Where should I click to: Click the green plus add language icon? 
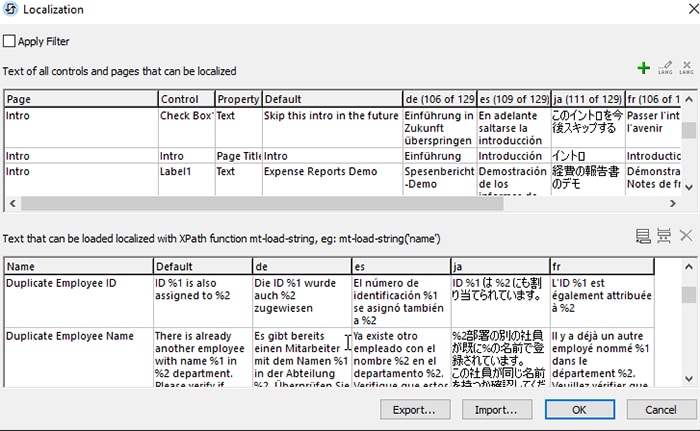click(643, 68)
